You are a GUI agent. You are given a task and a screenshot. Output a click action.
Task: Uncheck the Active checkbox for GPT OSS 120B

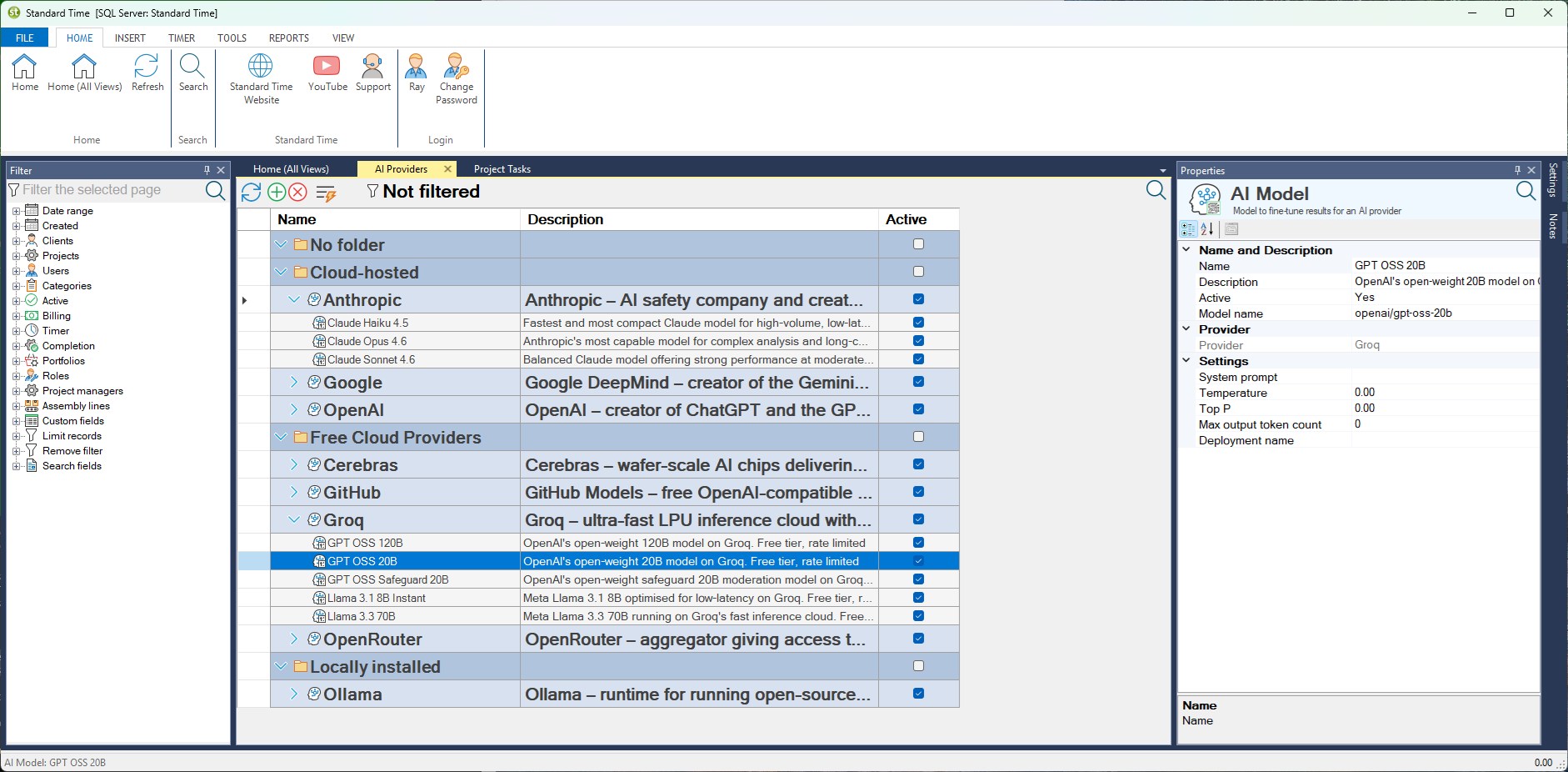coord(918,543)
